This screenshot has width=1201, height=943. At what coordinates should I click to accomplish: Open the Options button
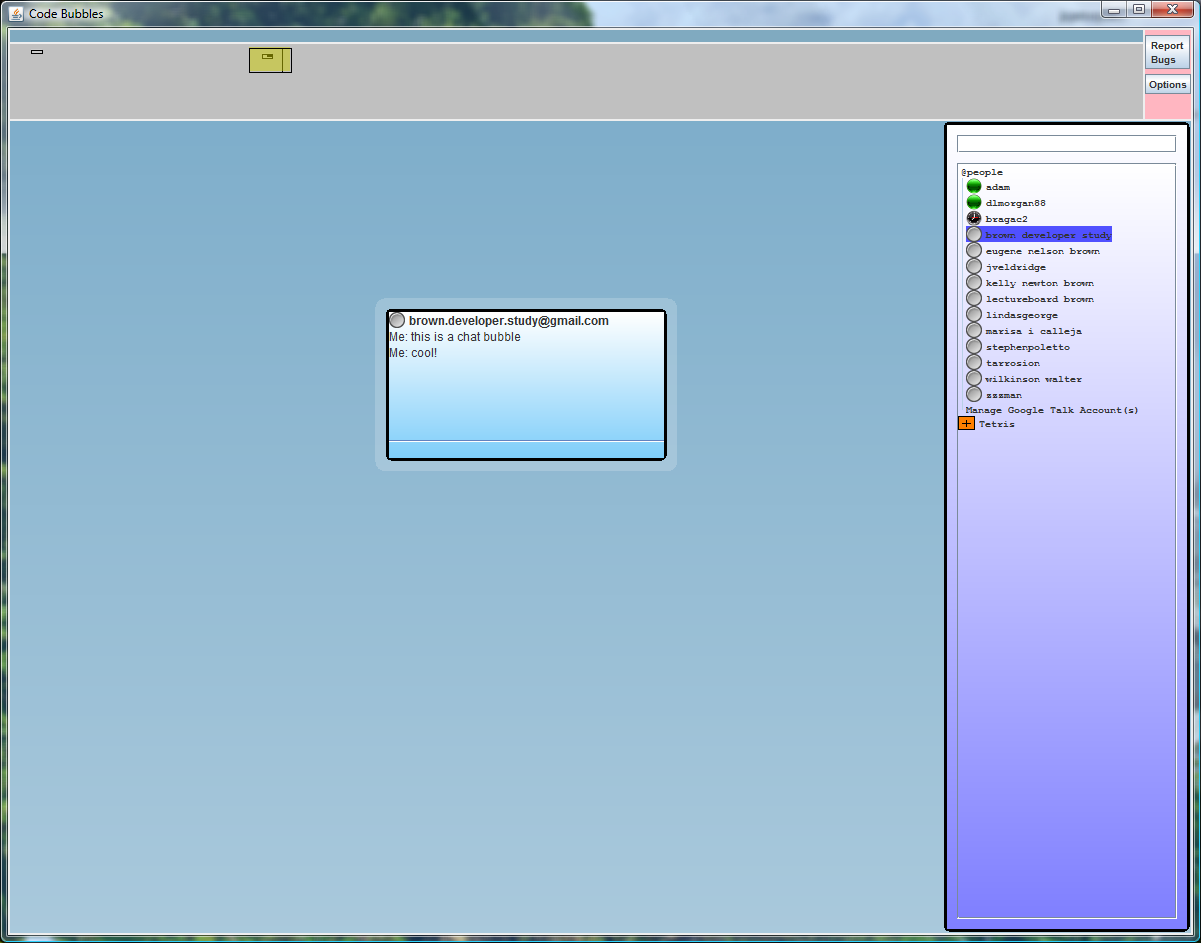[x=1167, y=85]
